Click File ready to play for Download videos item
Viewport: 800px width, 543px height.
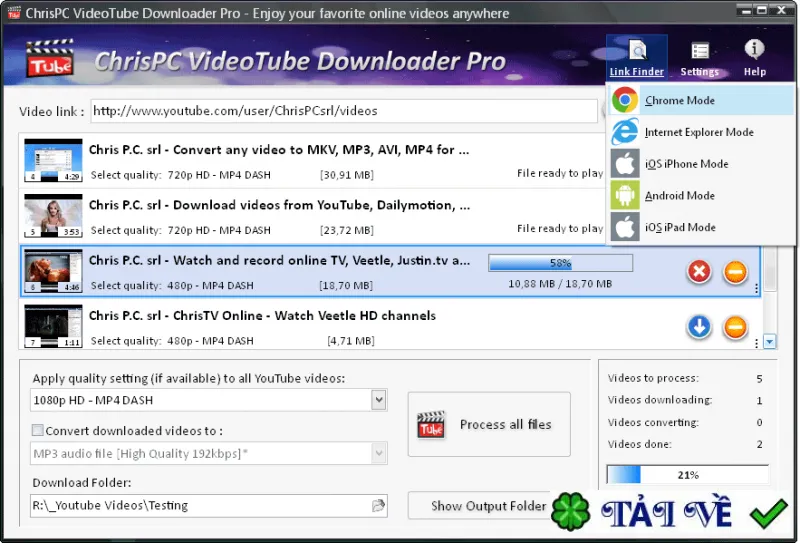pyautogui.click(x=560, y=228)
